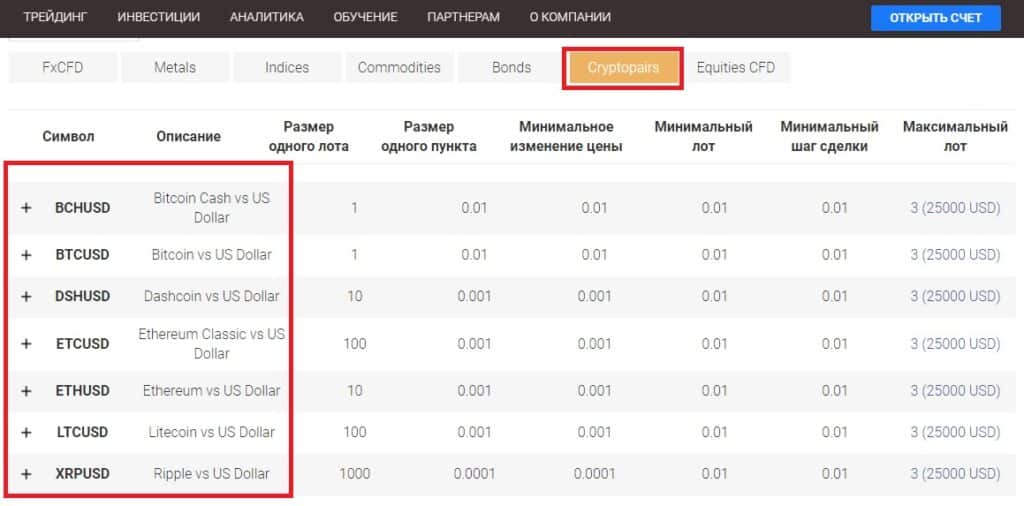Select the Indices tab

(287, 68)
